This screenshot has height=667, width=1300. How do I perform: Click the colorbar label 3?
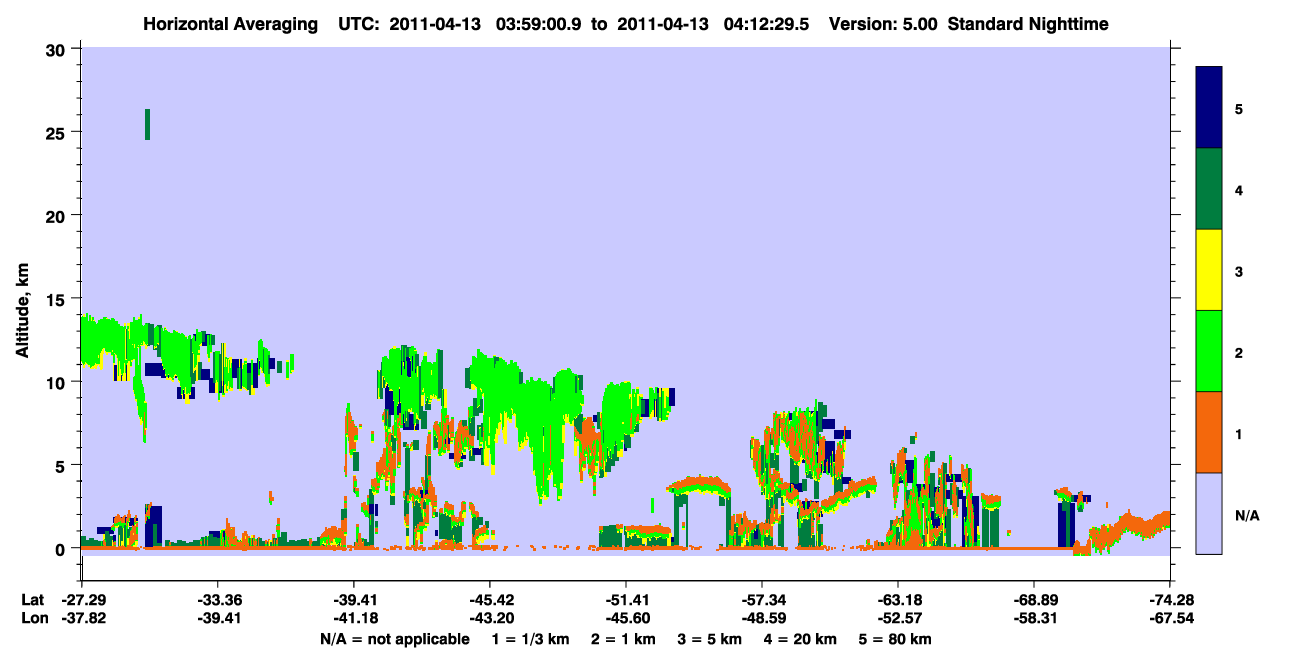tap(1238, 272)
